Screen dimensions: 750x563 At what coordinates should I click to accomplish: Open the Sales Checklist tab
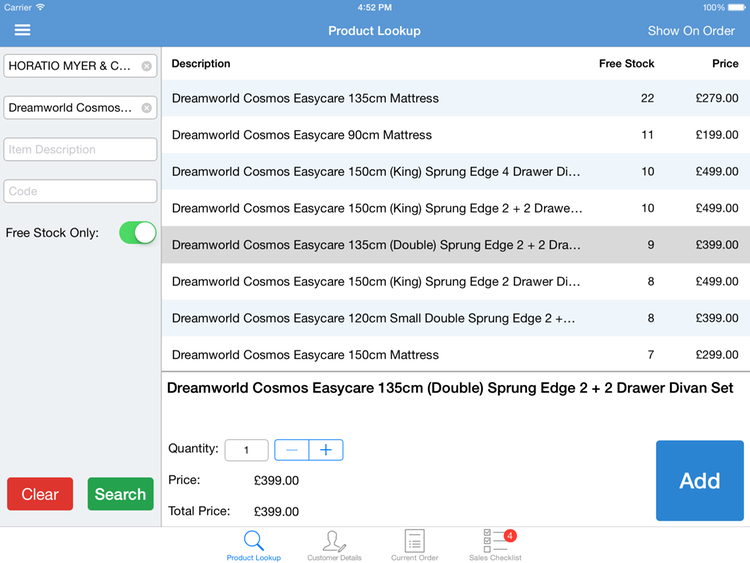495,545
